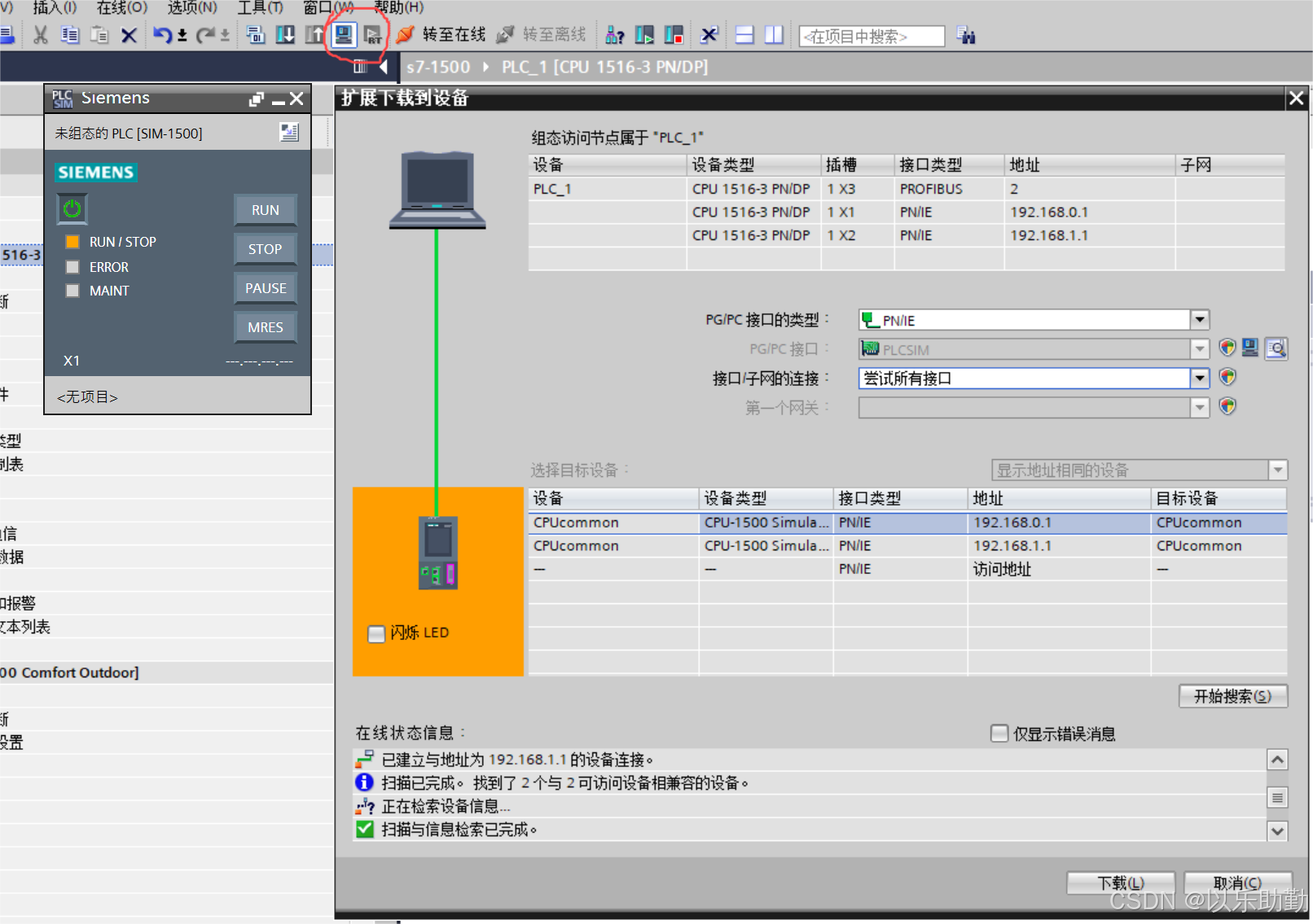Select CPUcommon row with address 192.168.0.1
The height and width of the screenshot is (924, 1313).
907,523
